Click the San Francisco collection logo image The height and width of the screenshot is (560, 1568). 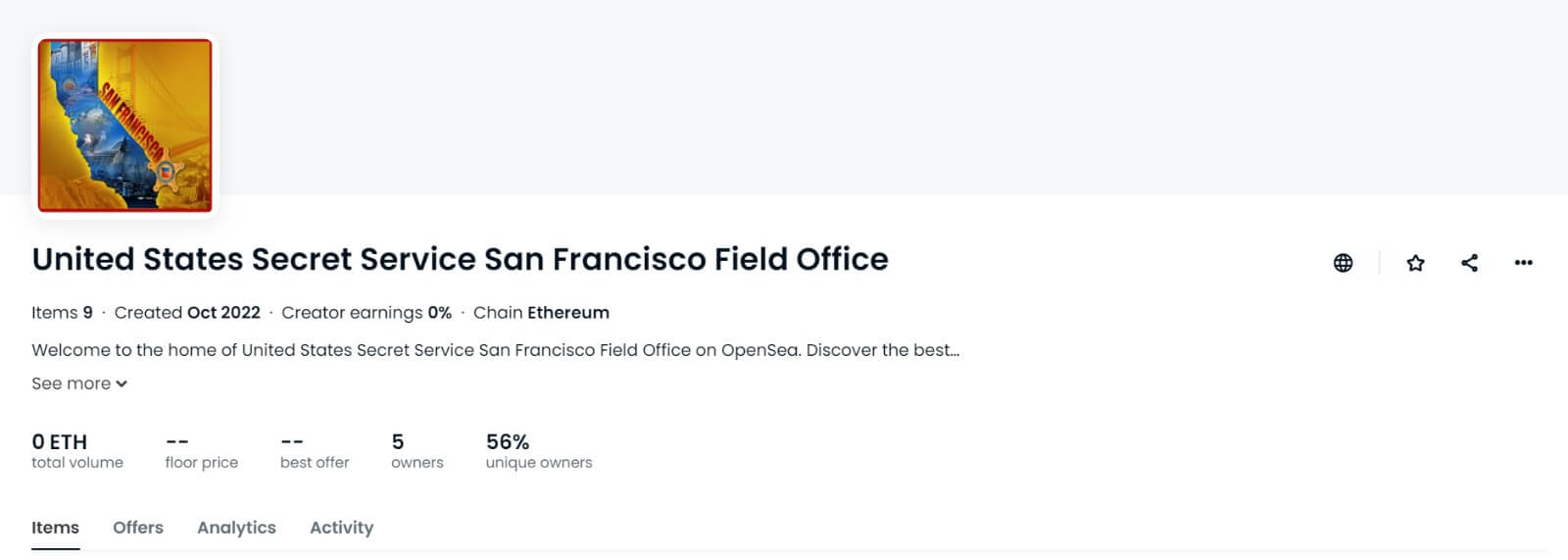coord(124,125)
